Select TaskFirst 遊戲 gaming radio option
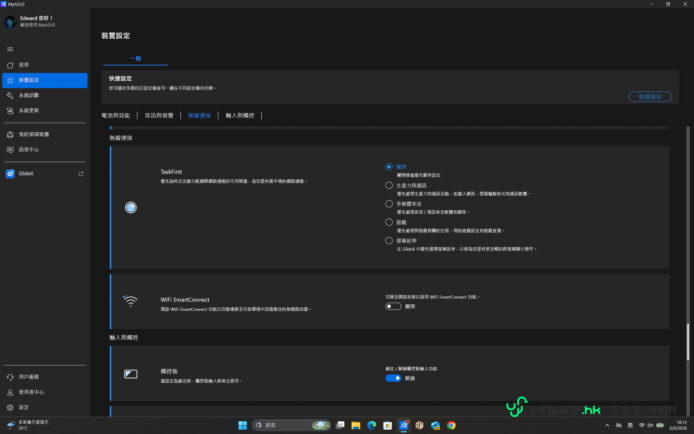Screen dimensions: 694x434 [389, 222]
